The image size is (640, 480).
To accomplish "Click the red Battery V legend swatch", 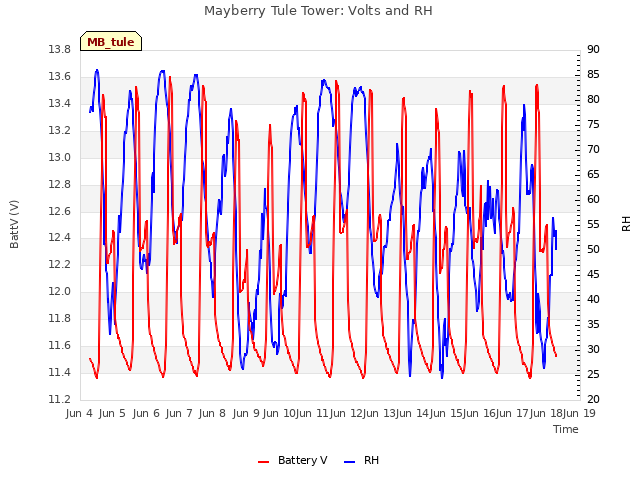I will coord(264,461).
